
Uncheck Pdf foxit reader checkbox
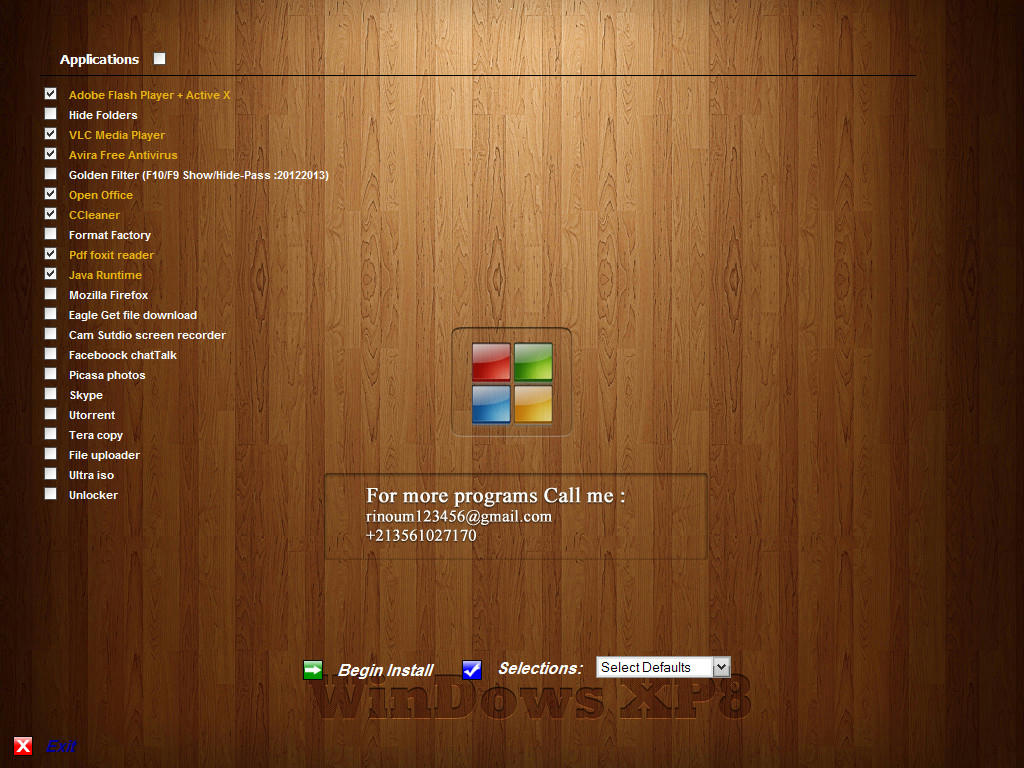(50, 254)
